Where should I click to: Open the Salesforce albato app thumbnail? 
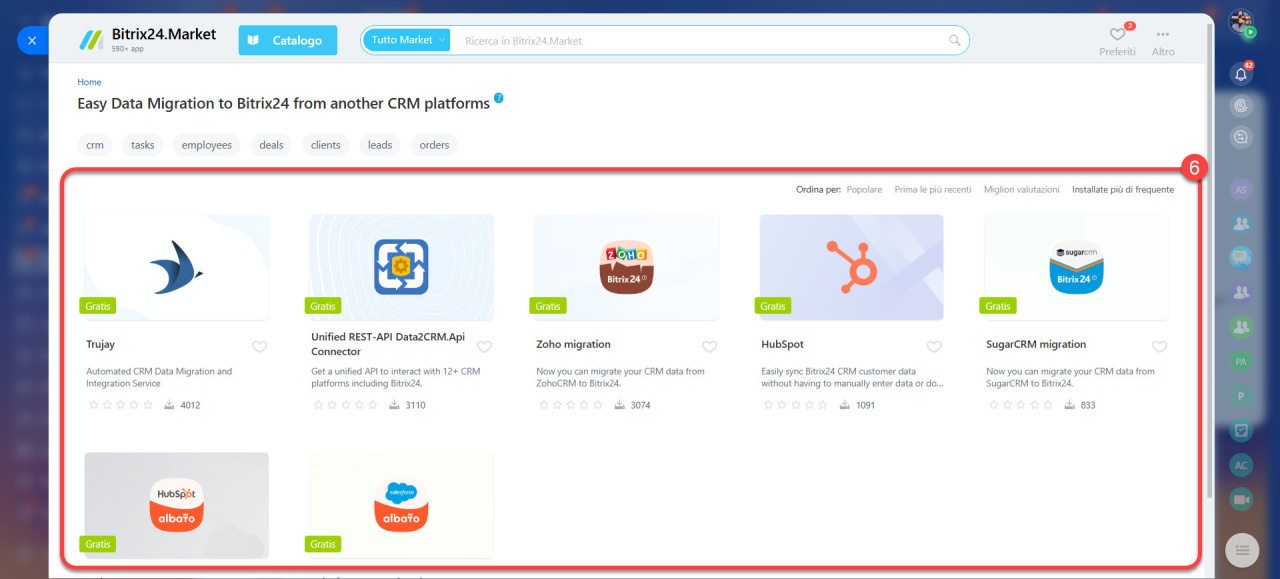401,505
